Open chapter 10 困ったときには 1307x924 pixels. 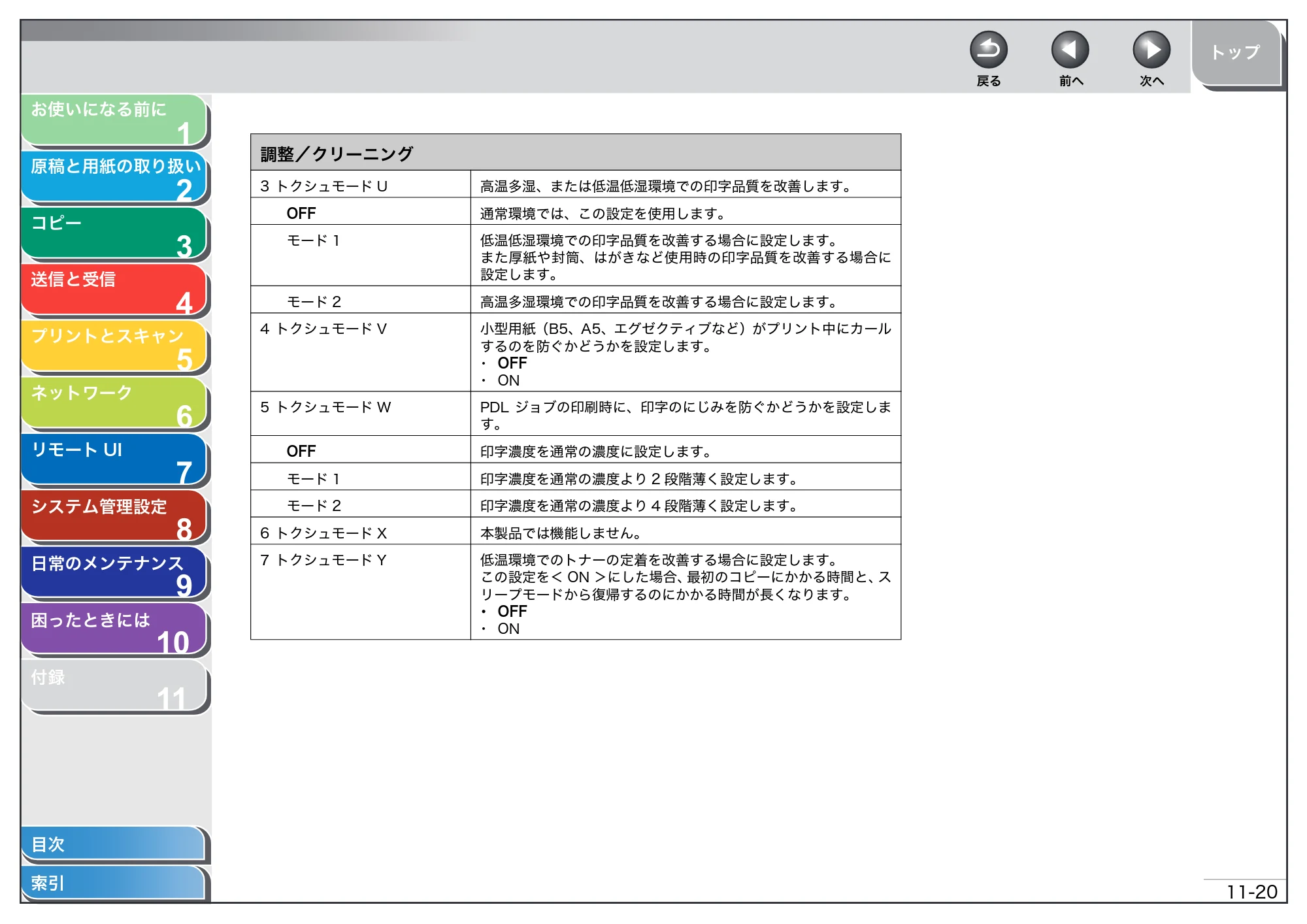click(114, 629)
